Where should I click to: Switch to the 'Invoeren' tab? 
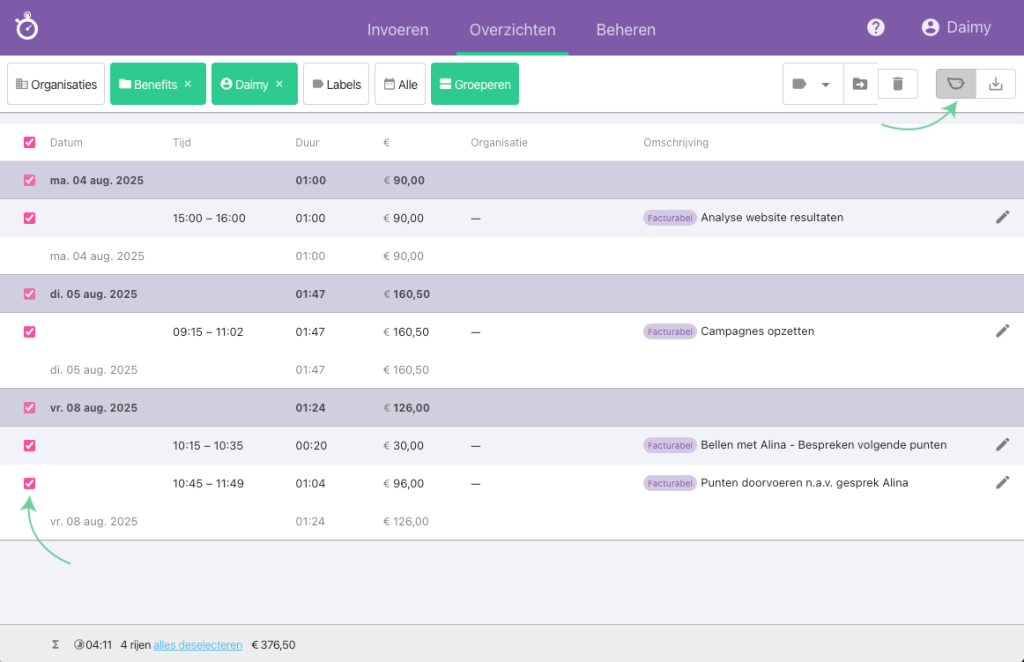397,31
